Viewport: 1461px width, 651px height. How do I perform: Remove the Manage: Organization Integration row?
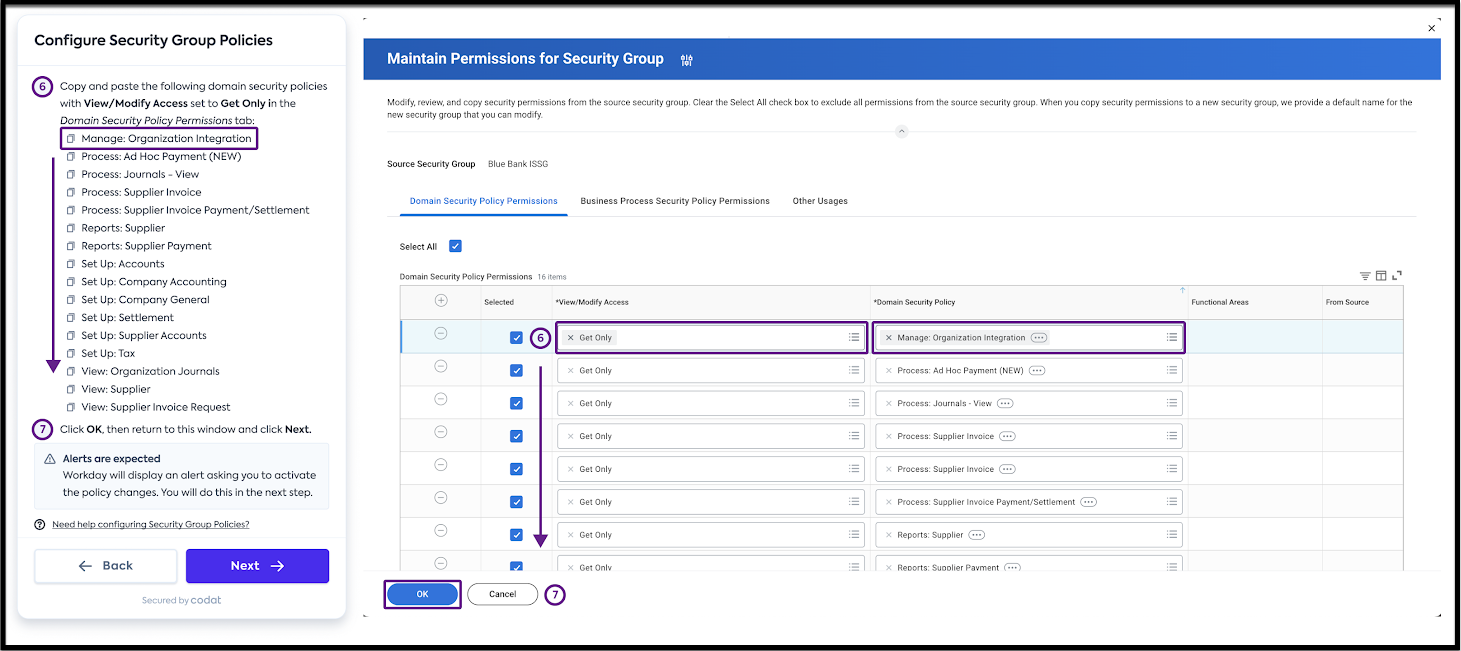click(x=441, y=334)
